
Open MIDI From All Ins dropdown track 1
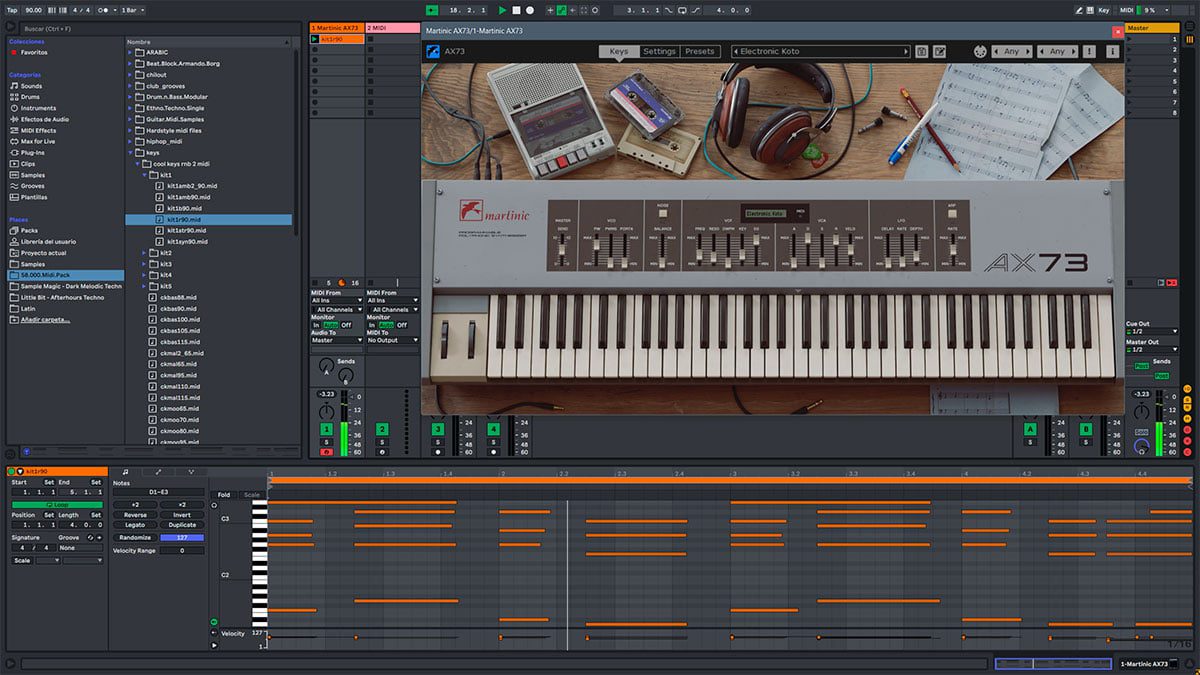[336, 300]
